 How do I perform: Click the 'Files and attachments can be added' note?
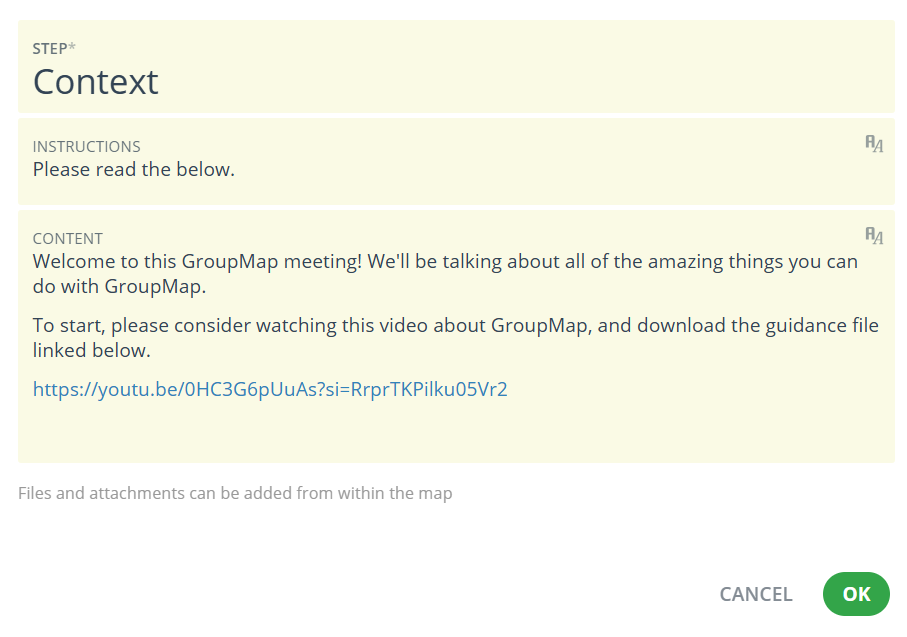tap(235, 493)
